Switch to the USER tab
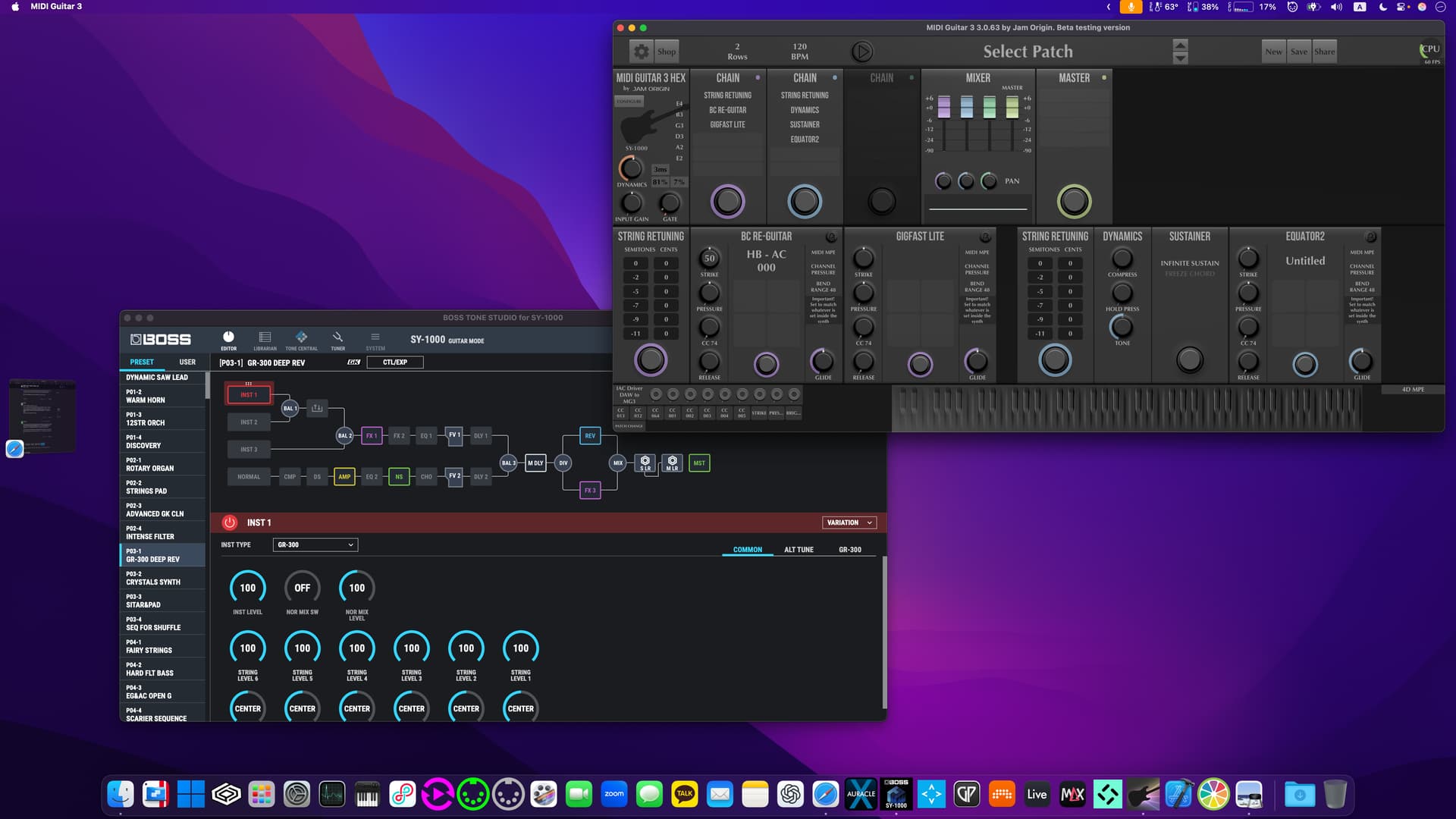Viewport: 1456px width, 819px height. click(187, 362)
